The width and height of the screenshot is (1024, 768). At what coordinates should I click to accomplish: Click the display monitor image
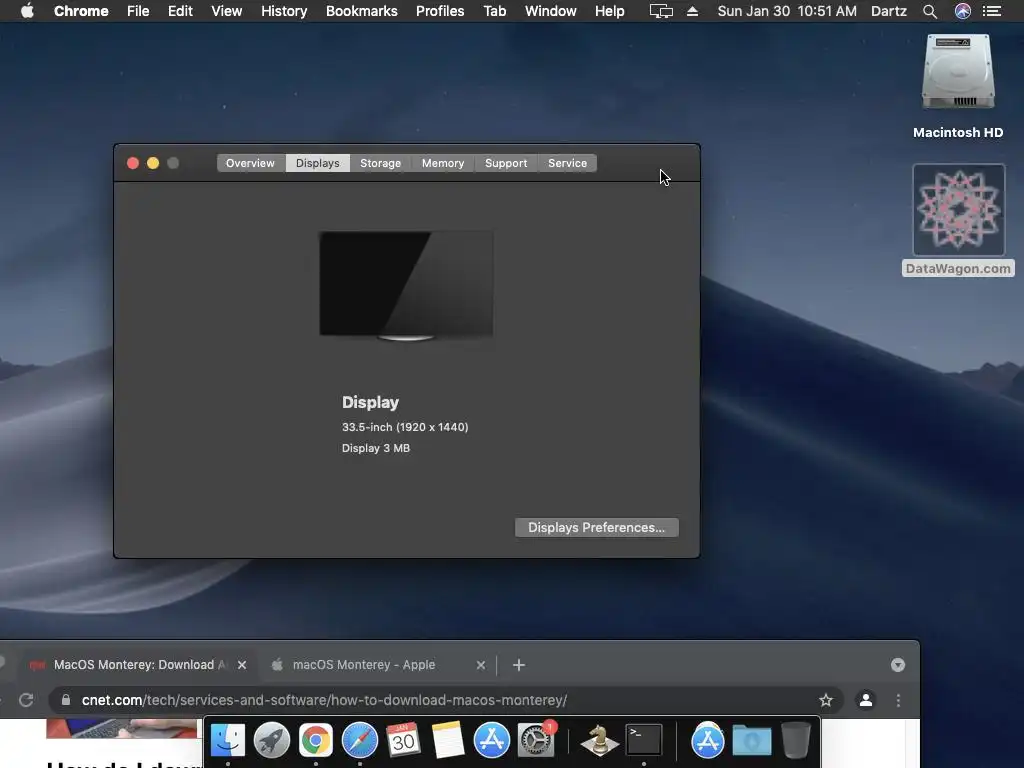pyautogui.click(x=406, y=285)
